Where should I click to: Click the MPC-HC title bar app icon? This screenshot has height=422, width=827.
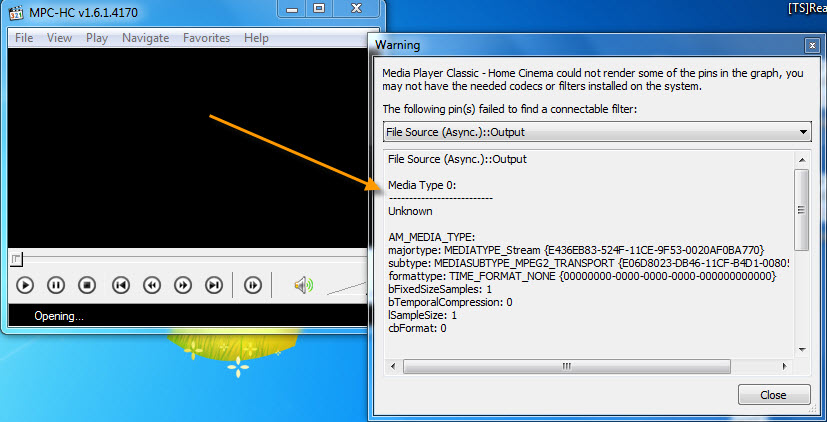pyautogui.click(x=16, y=12)
